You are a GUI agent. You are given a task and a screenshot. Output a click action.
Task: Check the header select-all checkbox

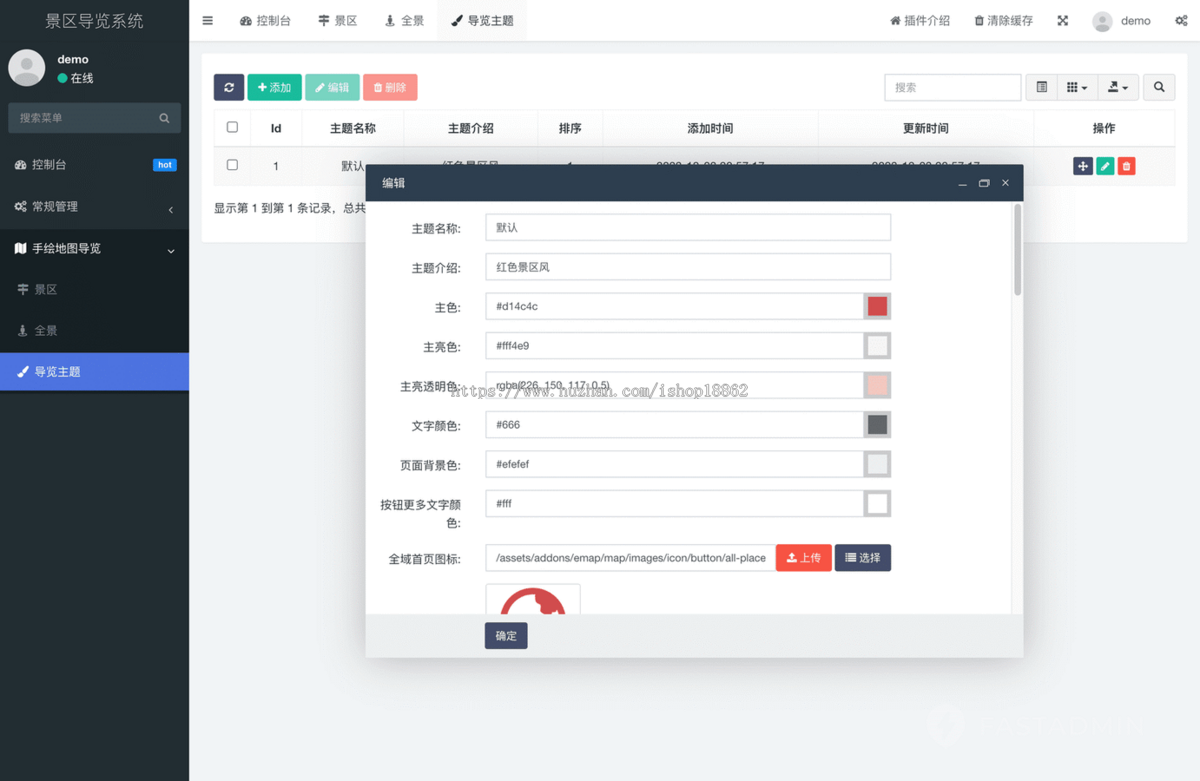coord(232,128)
